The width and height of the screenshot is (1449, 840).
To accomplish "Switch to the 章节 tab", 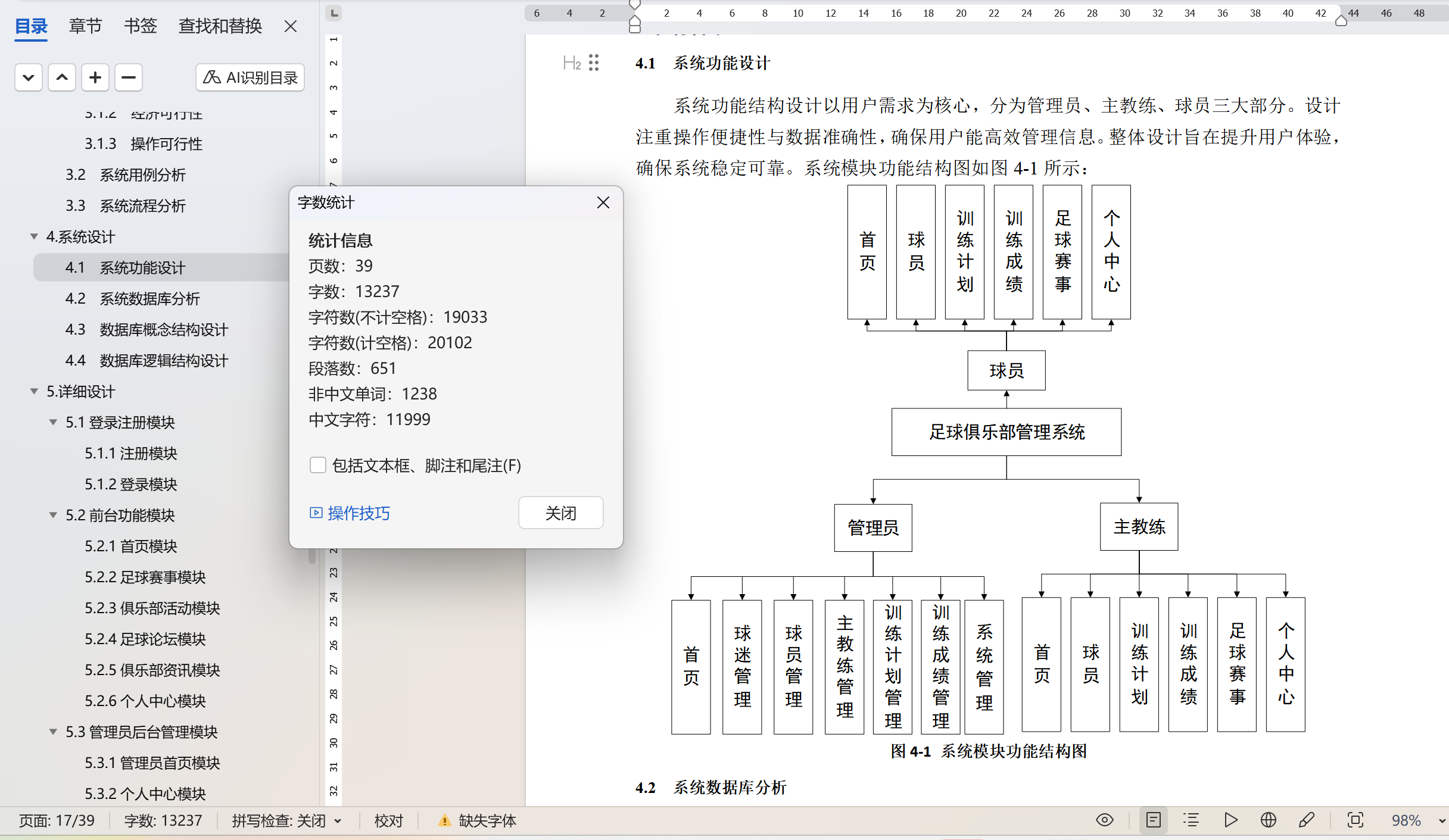I will coord(85,26).
